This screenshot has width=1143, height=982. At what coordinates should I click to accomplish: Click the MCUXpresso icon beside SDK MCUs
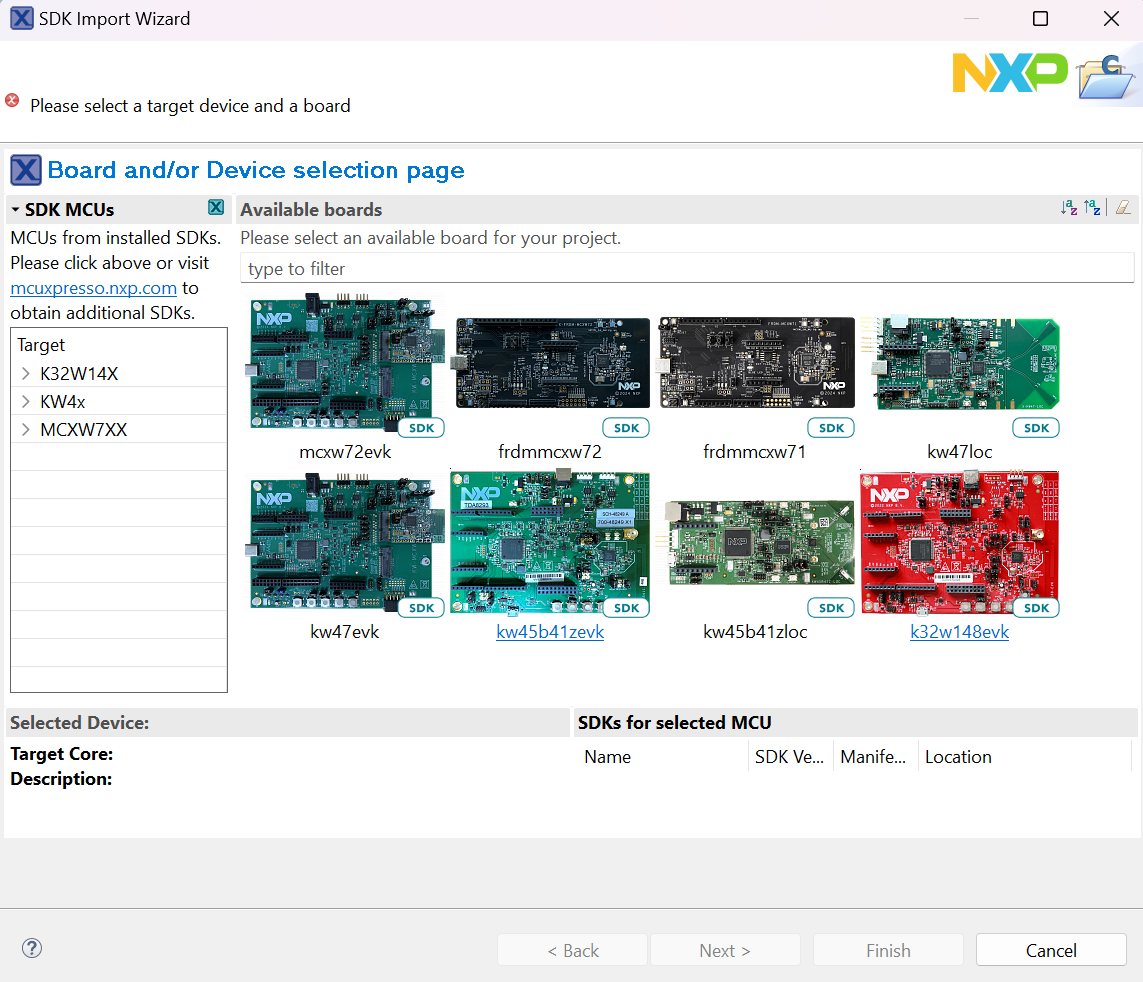[x=216, y=208]
